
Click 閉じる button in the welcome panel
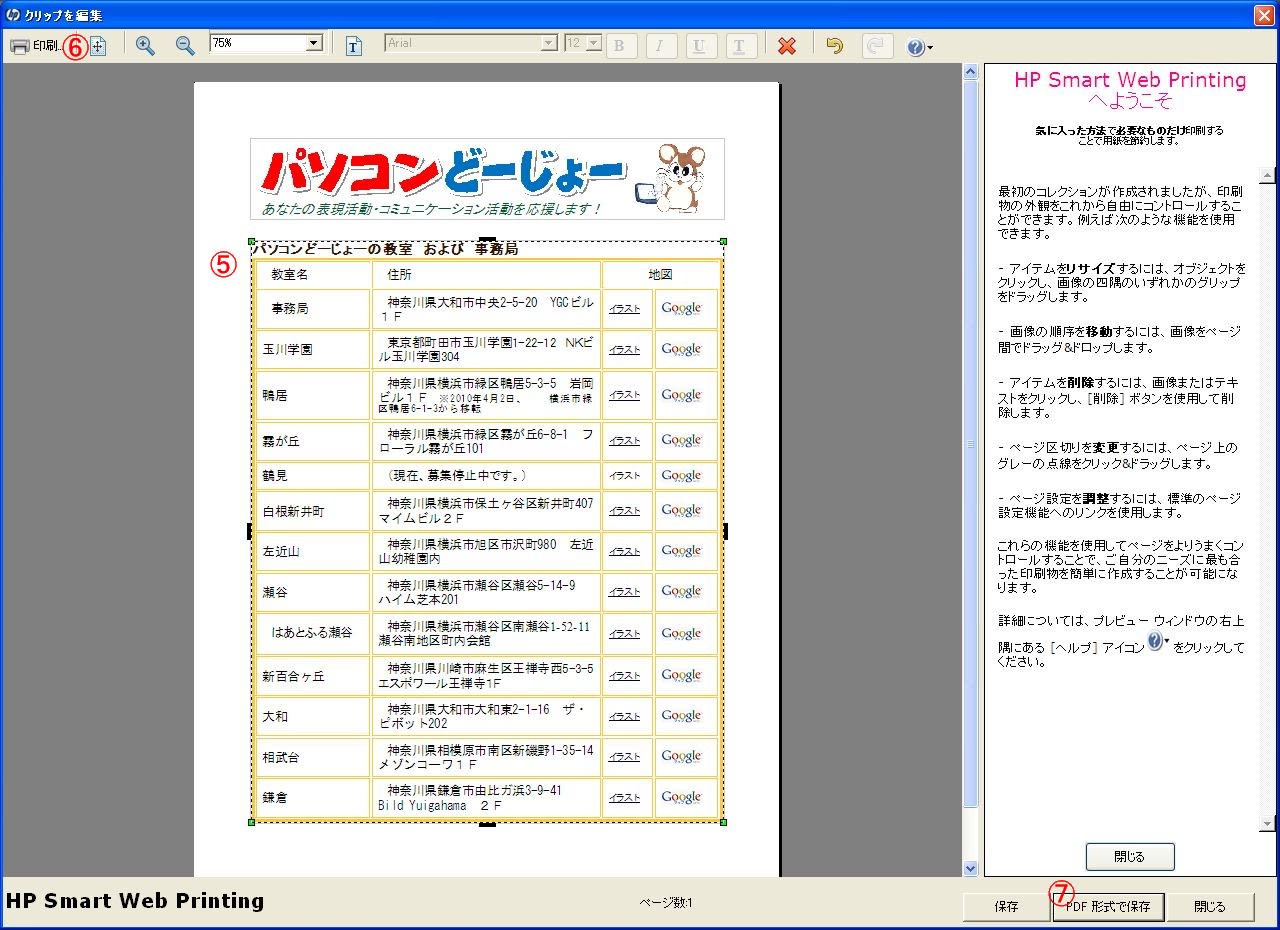[x=1129, y=857]
